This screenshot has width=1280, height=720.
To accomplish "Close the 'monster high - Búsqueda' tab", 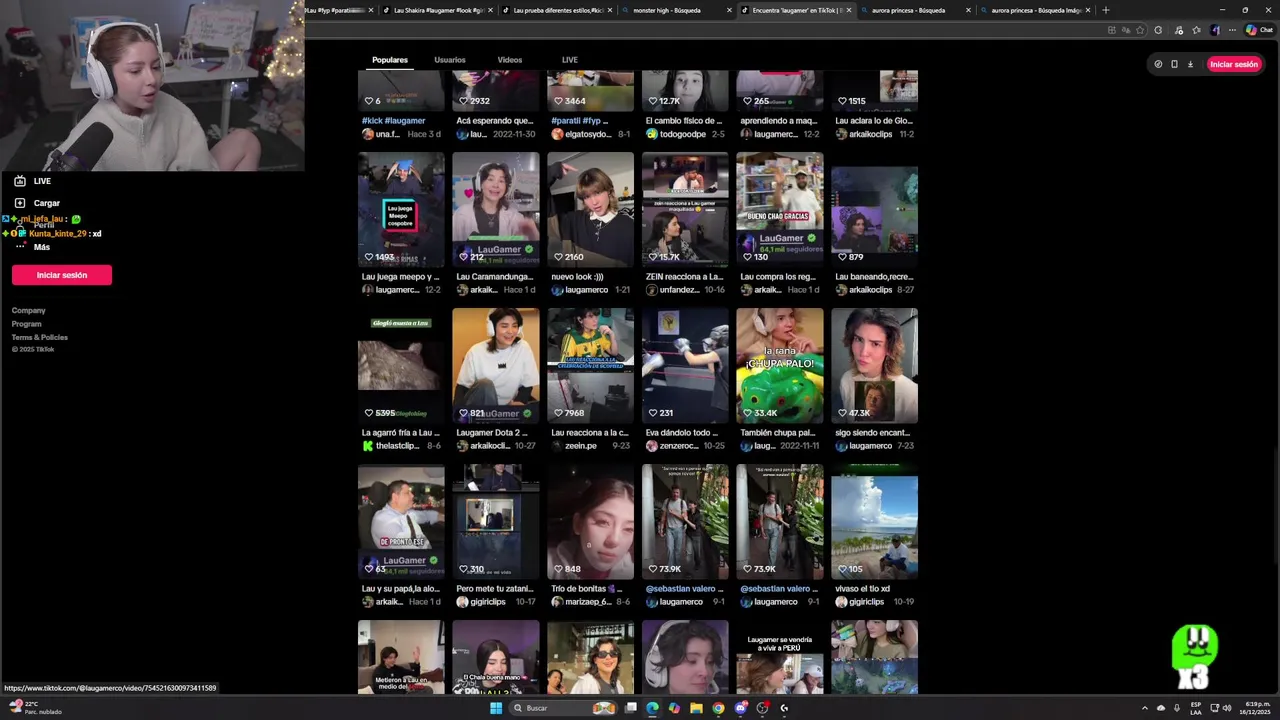I will pos(728,10).
